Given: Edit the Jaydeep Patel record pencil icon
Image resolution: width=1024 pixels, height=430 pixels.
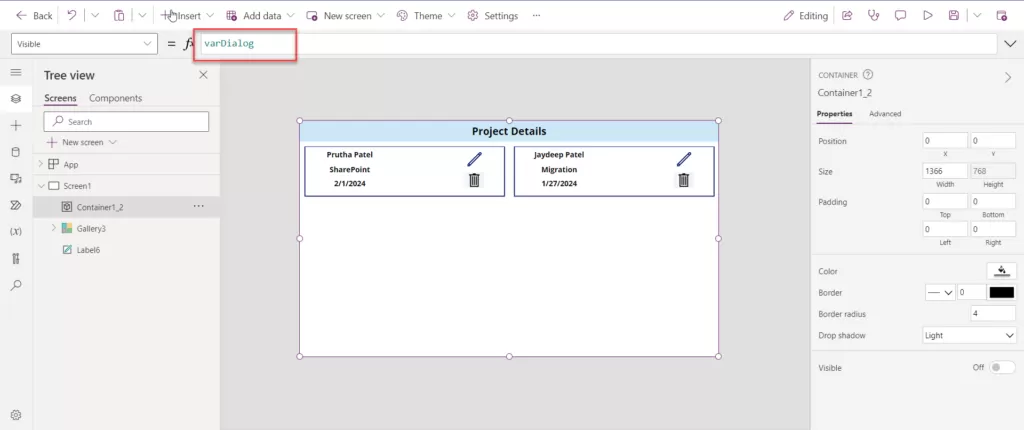Looking at the screenshot, I should point(684,159).
